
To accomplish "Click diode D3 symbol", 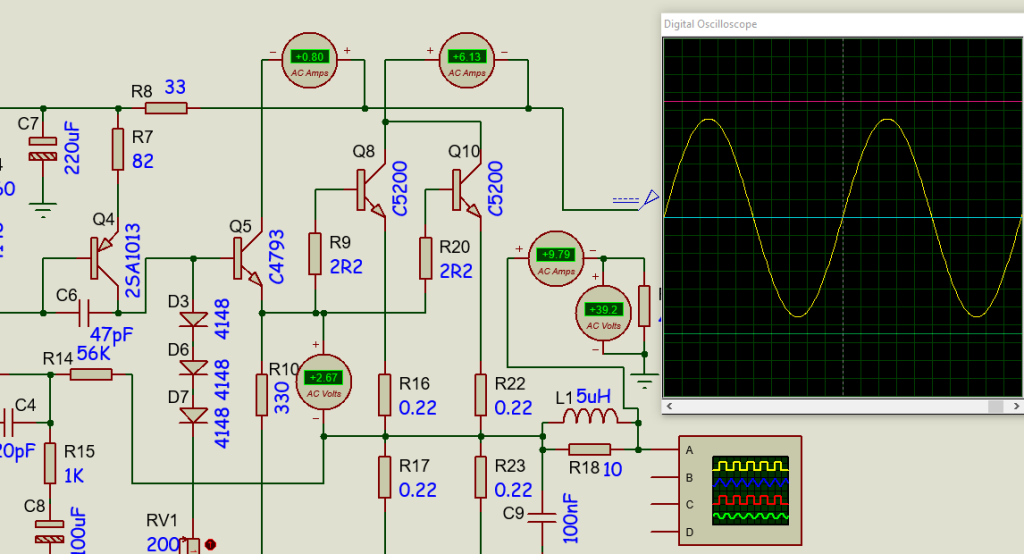I will pos(192,320).
